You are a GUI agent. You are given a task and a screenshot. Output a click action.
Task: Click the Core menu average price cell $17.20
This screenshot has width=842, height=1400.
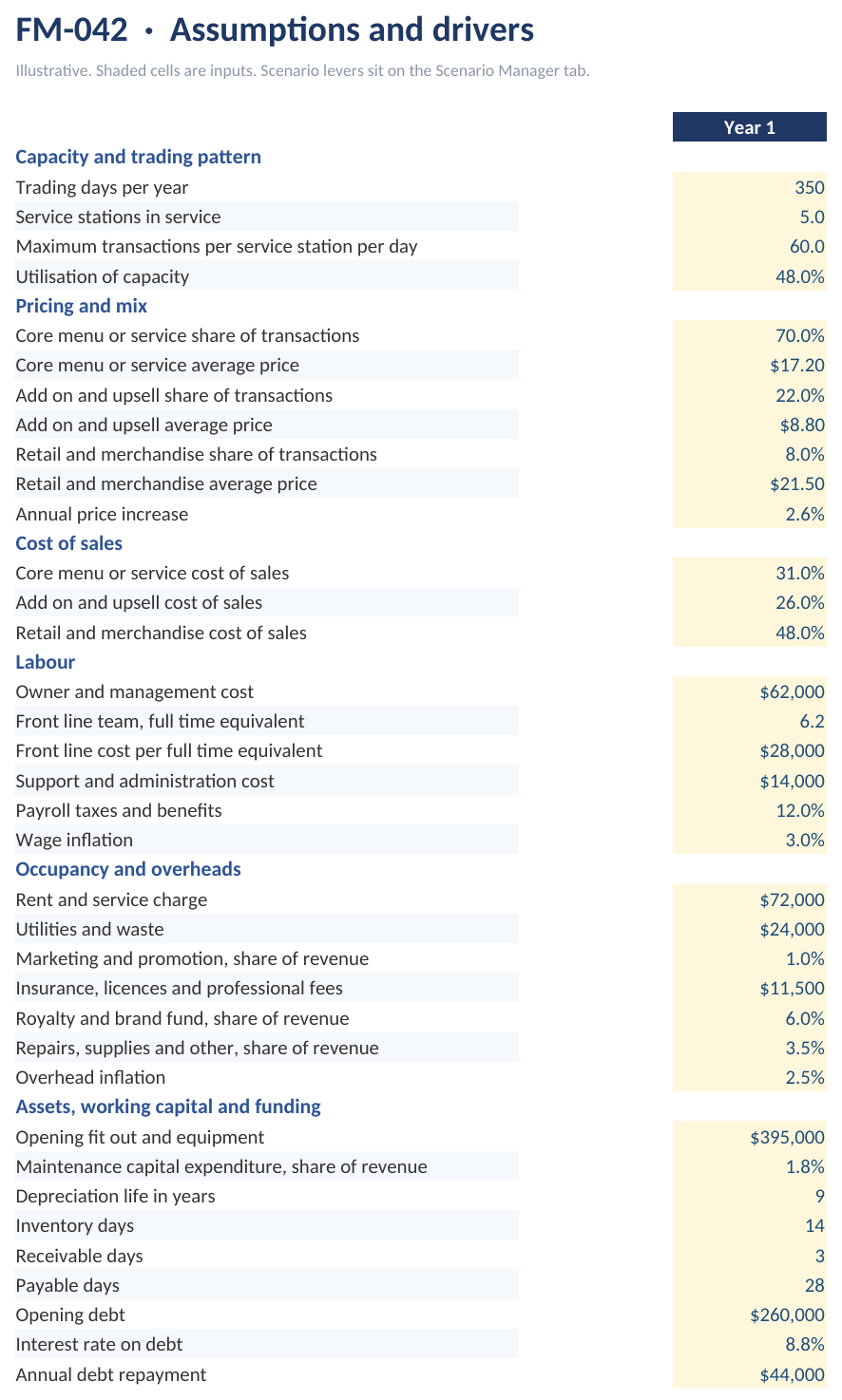click(x=750, y=365)
